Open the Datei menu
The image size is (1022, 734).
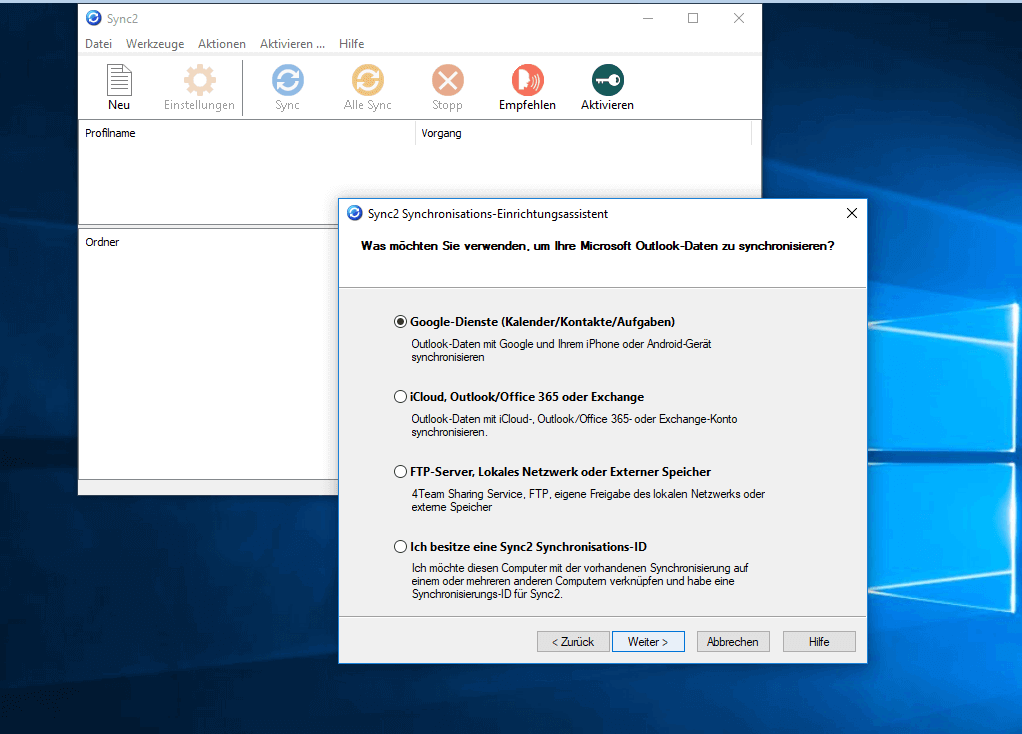coord(98,44)
